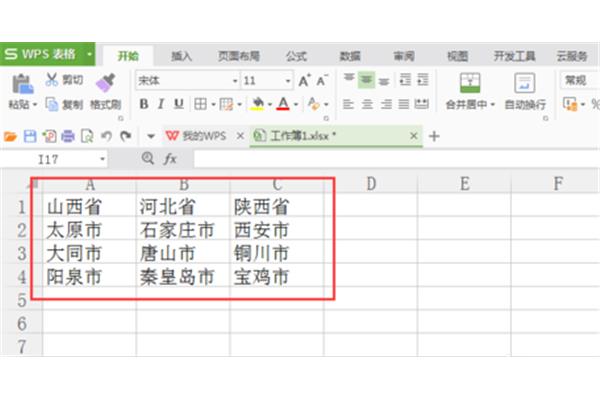Open the Name Box dropdown arrow
The width and height of the screenshot is (600, 400).
tap(102, 159)
